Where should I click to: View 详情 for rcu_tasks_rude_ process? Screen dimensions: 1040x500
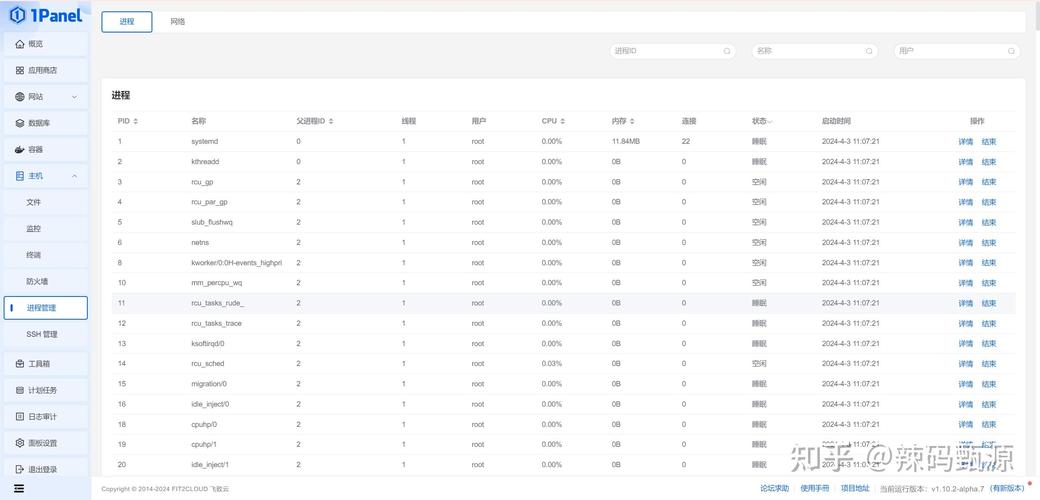point(966,303)
